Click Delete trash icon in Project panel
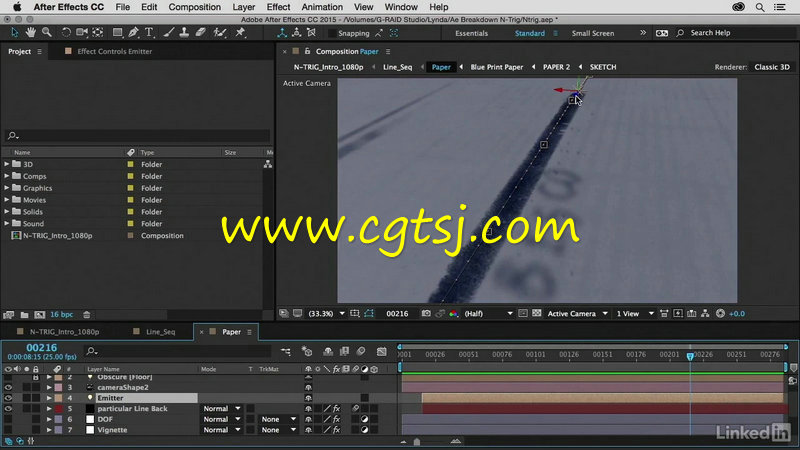Viewport: 800px width, 450px height. coord(87,314)
